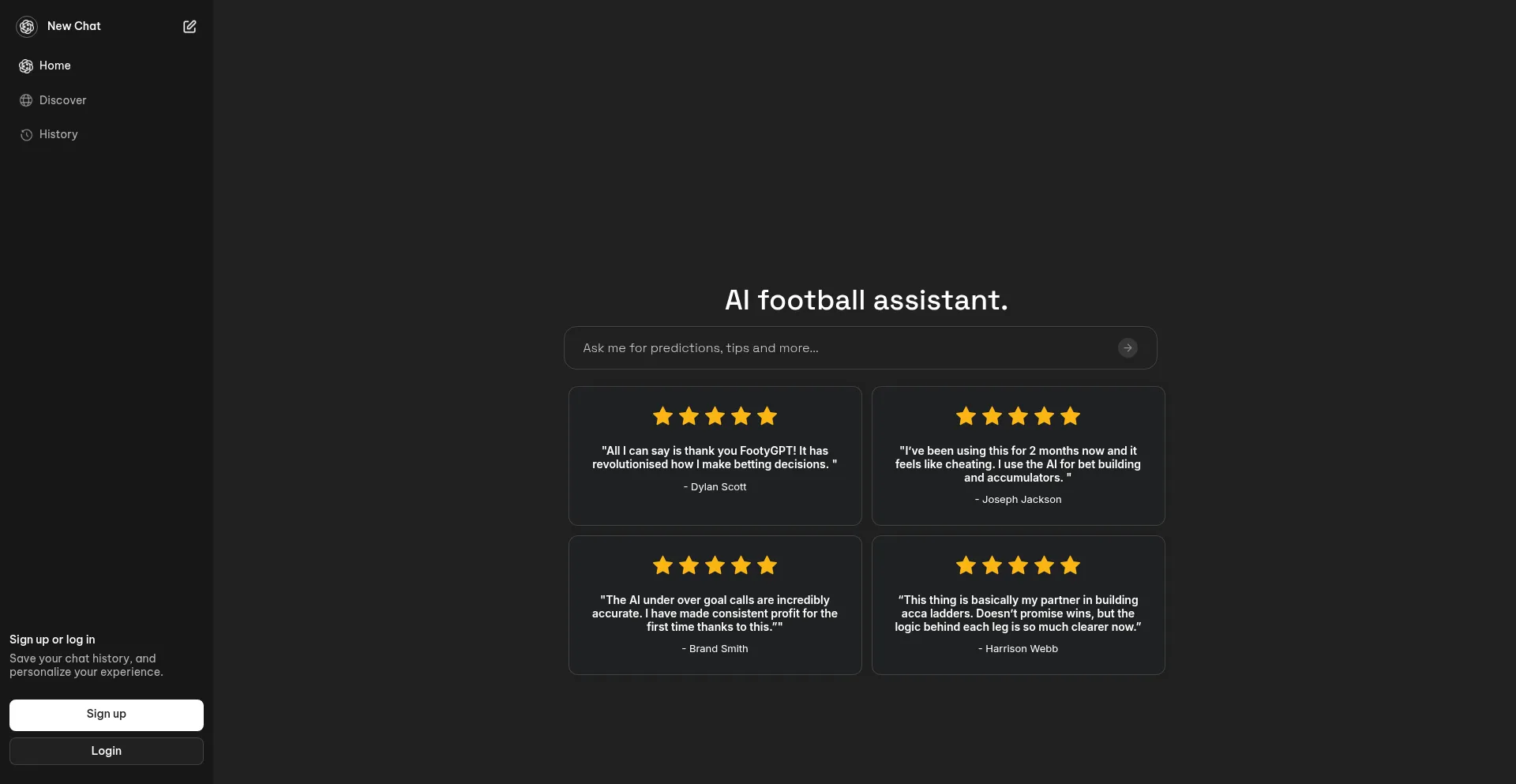Click the Sign up button
The image size is (1516, 784).
click(106, 715)
